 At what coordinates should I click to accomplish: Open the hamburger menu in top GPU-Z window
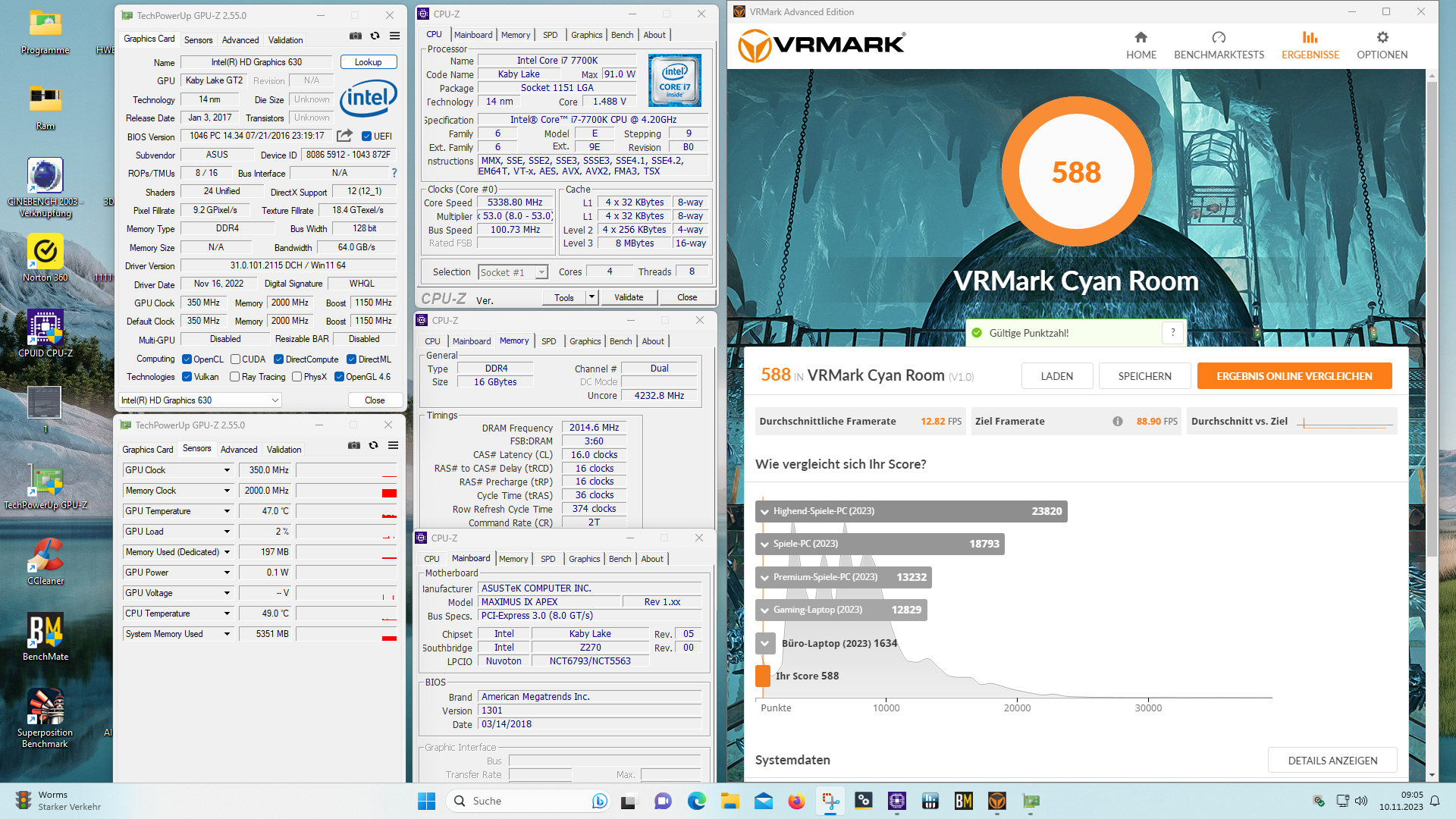tap(394, 36)
